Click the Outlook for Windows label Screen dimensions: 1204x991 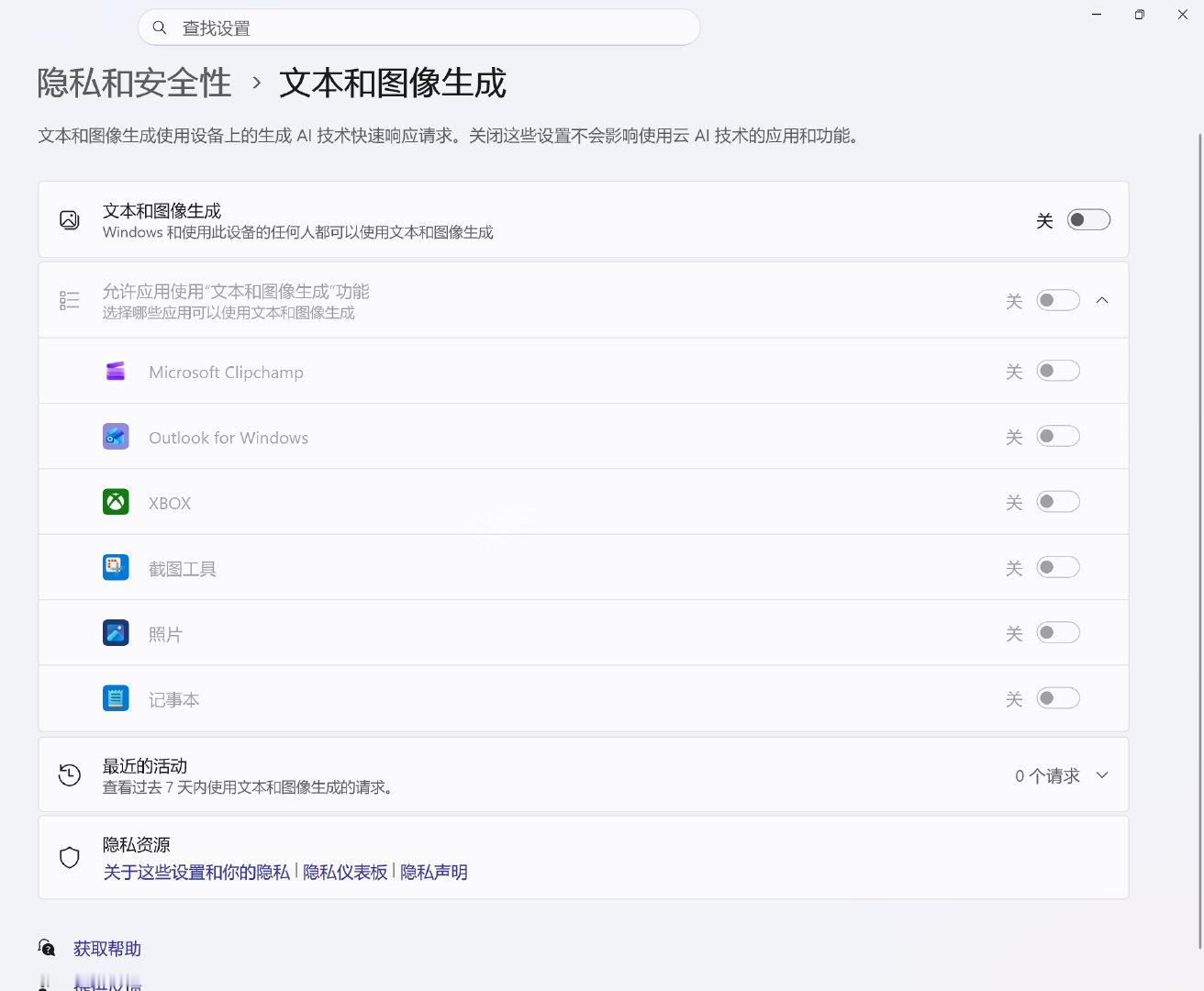point(229,438)
